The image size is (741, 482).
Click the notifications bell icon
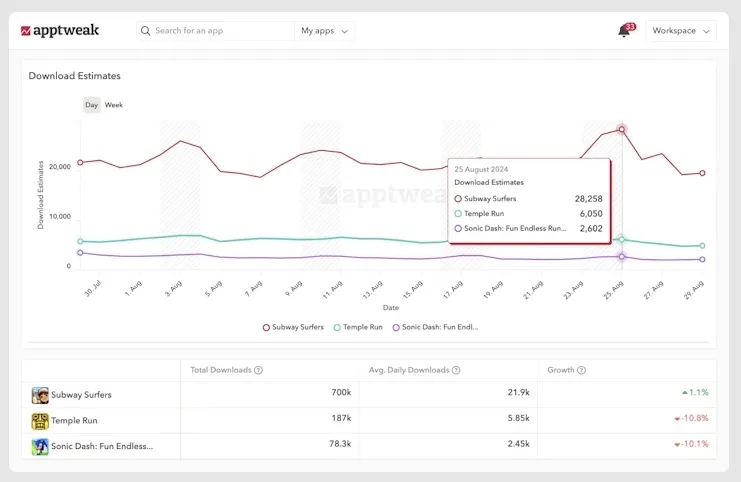coord(624,31)
